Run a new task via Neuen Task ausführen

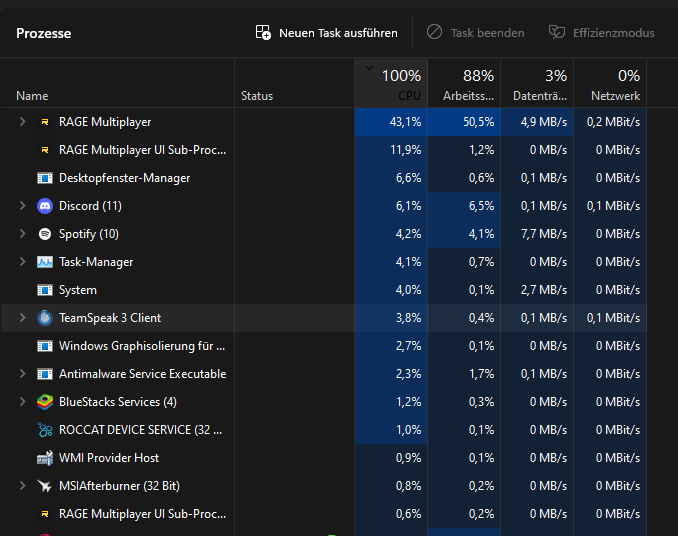[x=326, y=33]
